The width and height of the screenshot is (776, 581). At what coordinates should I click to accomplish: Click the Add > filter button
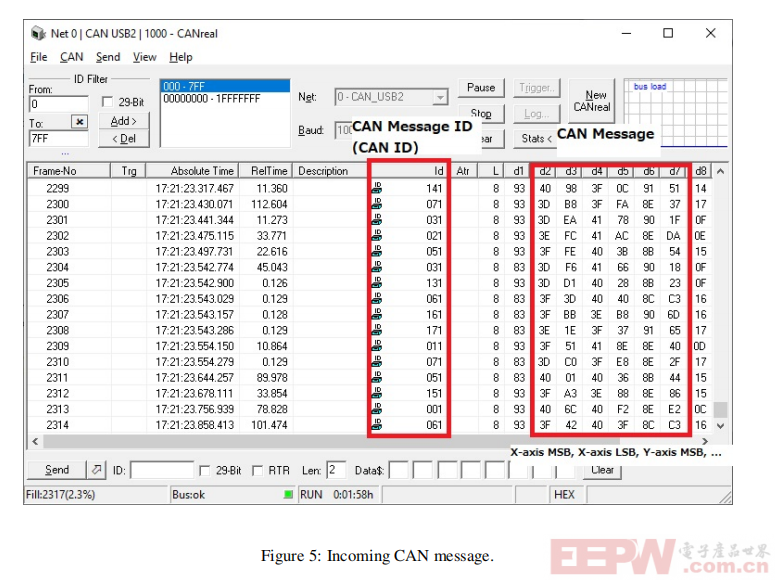(x=124, y=121)
